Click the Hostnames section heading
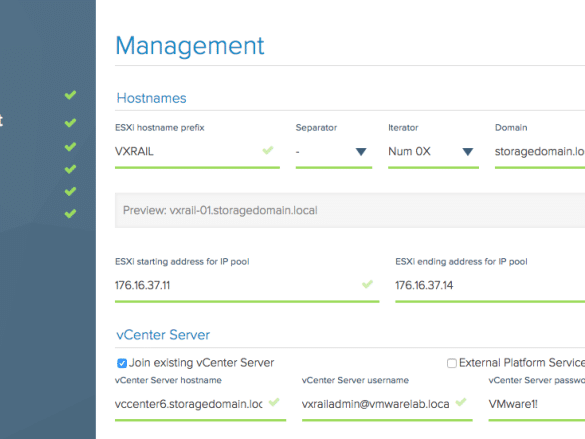Image resolution: width=585 pixels, height=439 pixels. (x=151, y=98)
